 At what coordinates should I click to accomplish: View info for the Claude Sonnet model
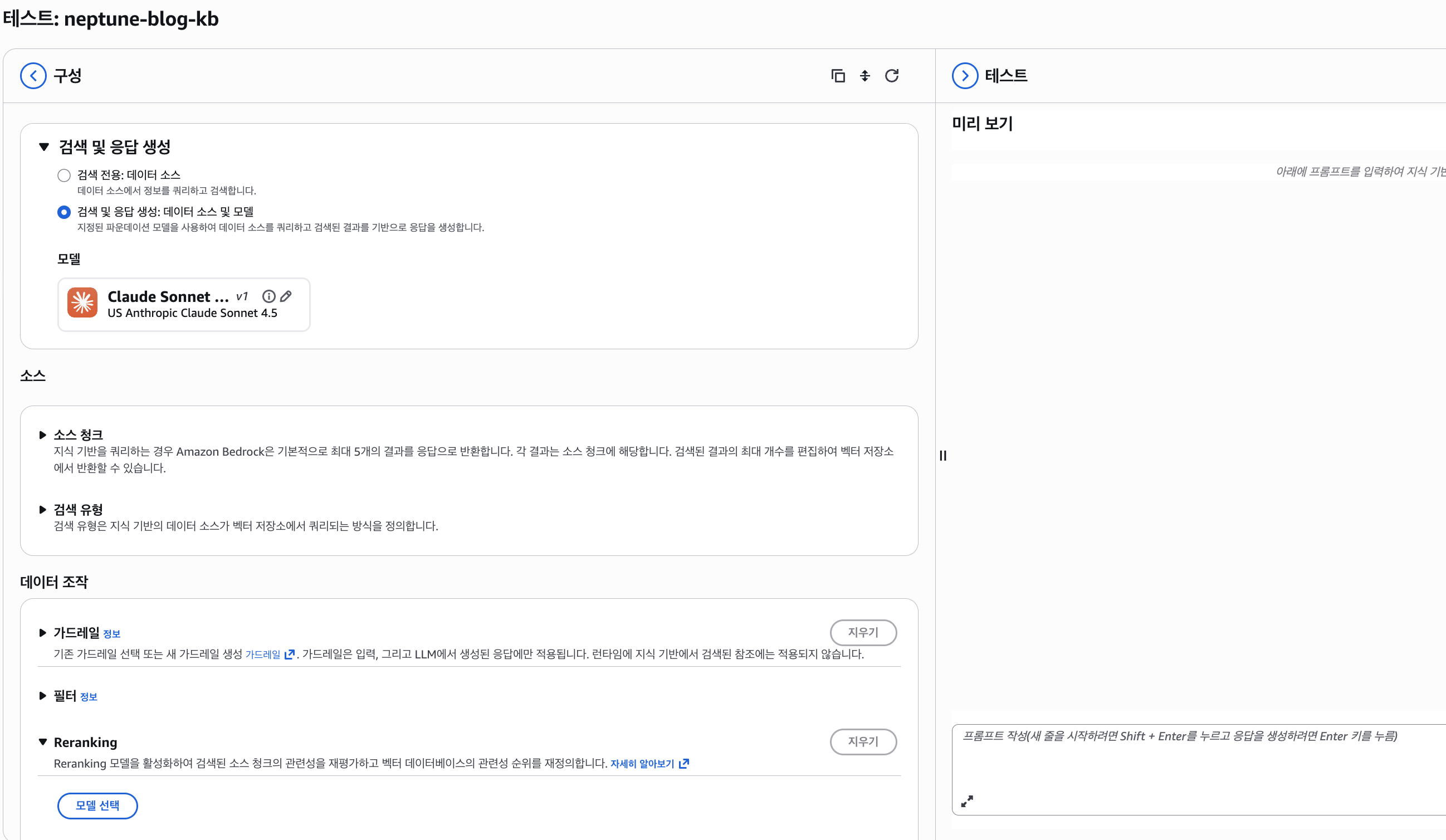[268, 296]
